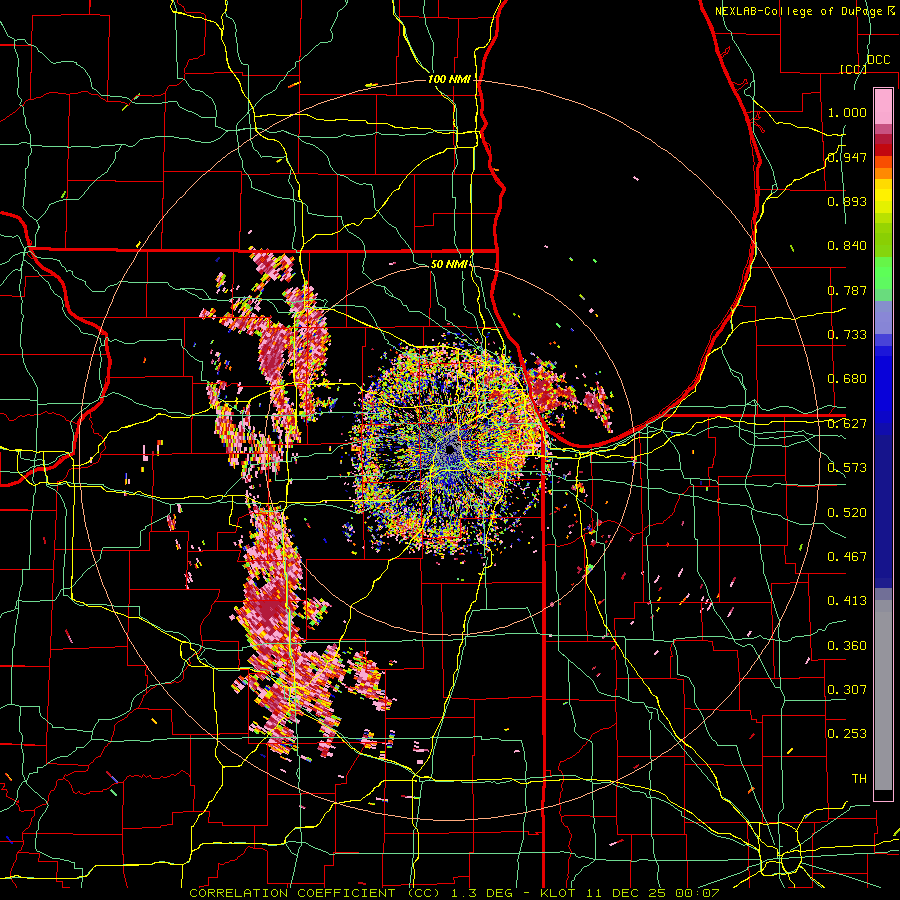Screen dimensions: 900x900
Task: Click the 0.893 legend value
Action: tap(847, 201)
